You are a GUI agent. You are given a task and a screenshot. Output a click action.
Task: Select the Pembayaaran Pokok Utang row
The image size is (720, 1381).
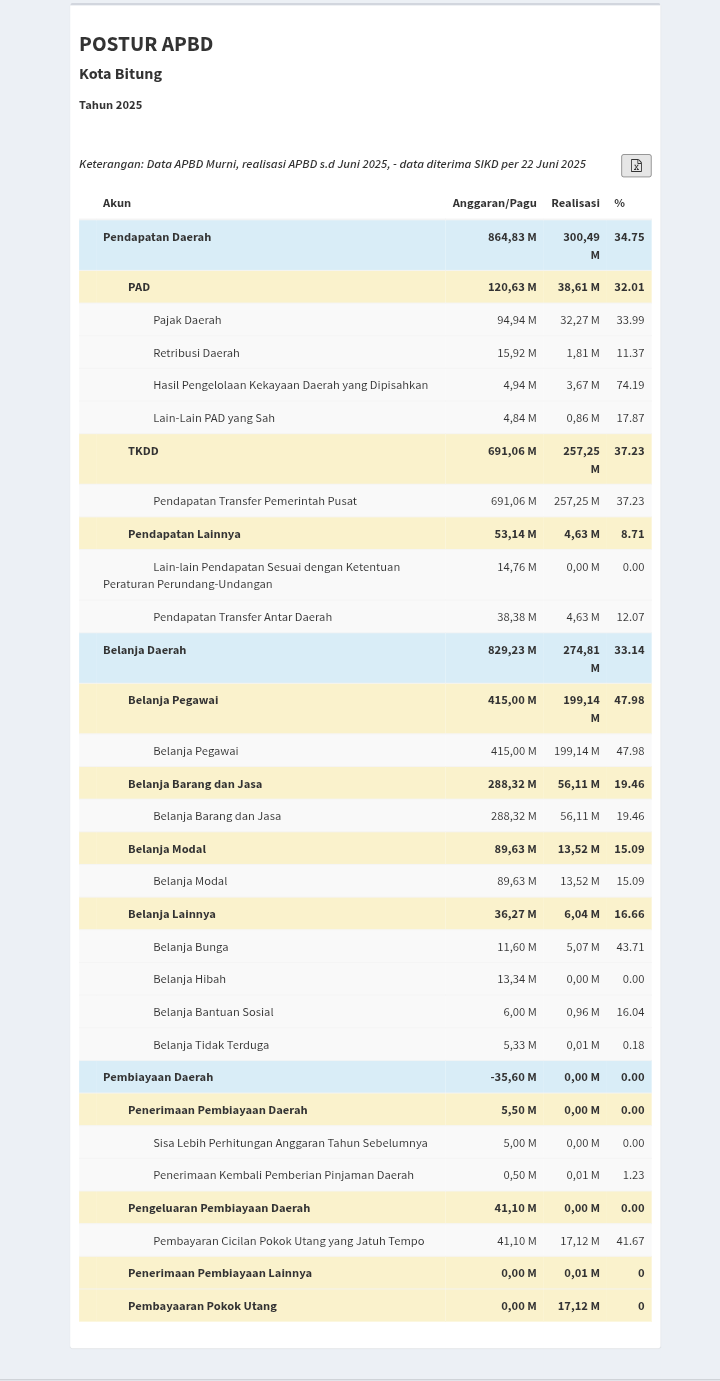pyautogui.click(x=202, y=1306)
